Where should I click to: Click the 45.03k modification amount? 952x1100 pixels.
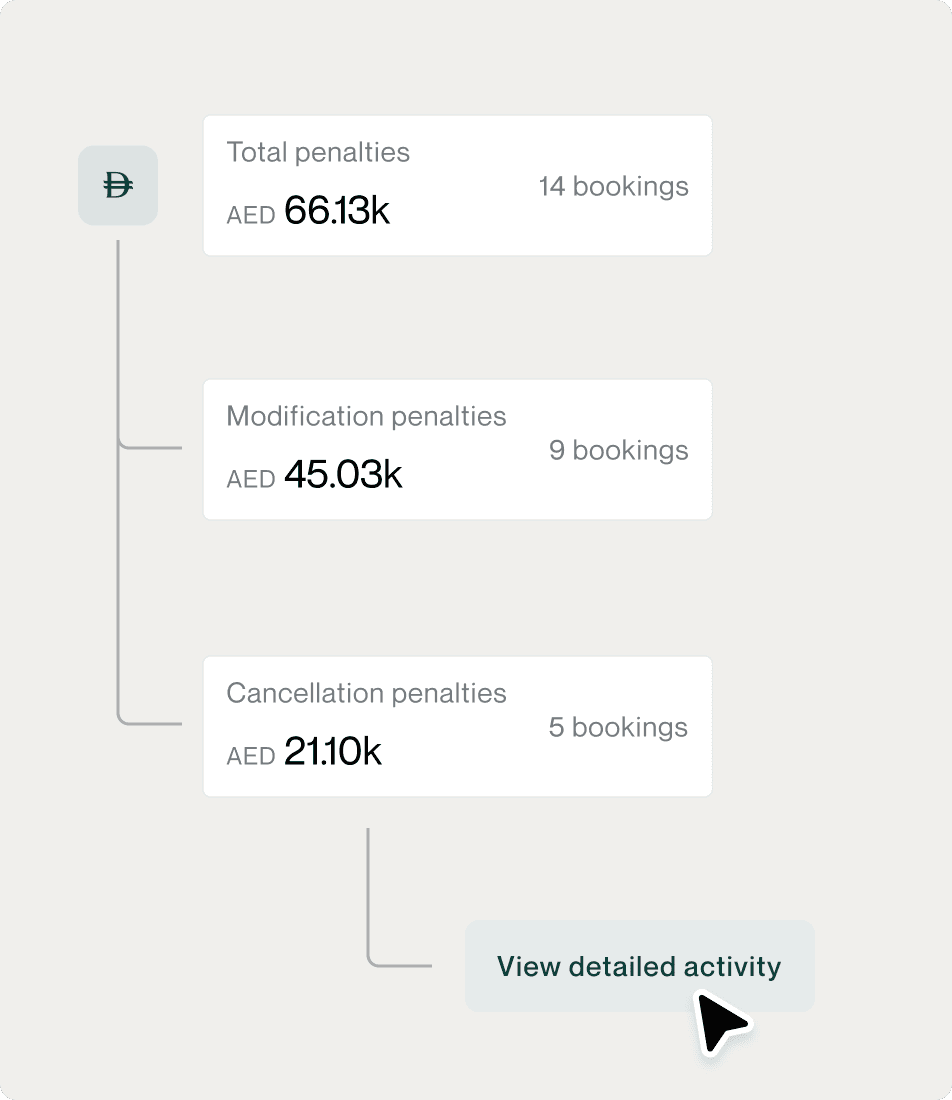[343, 475]
